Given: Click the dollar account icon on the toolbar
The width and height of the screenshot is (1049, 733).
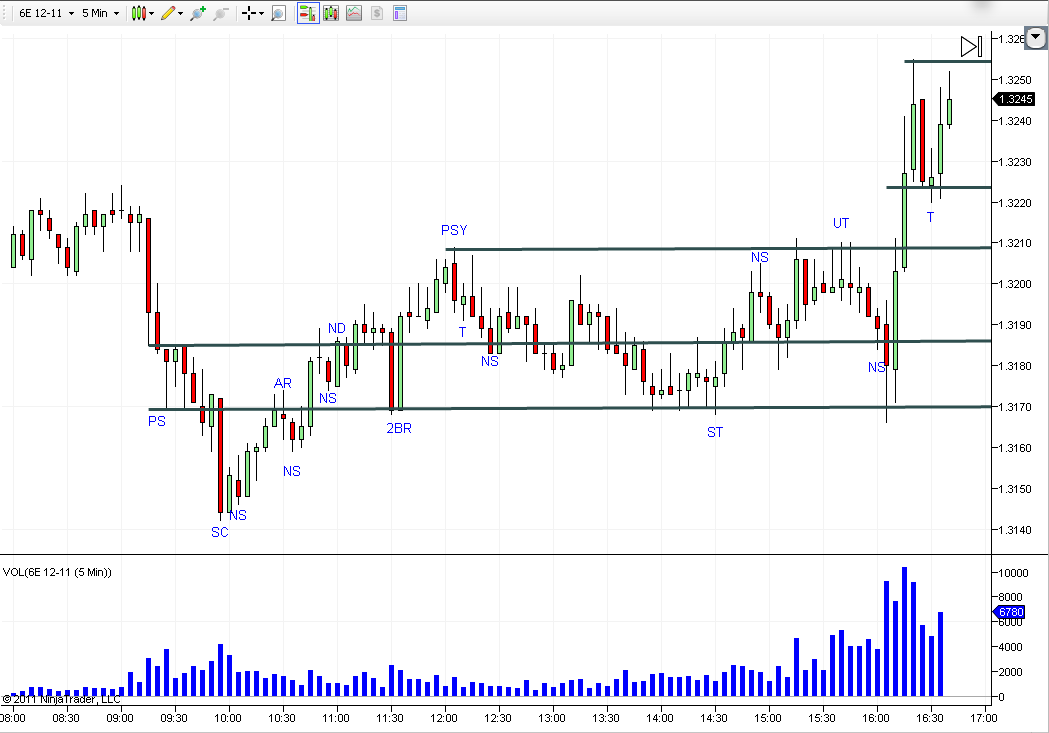Looking at the screenshot, I should 376,14.
